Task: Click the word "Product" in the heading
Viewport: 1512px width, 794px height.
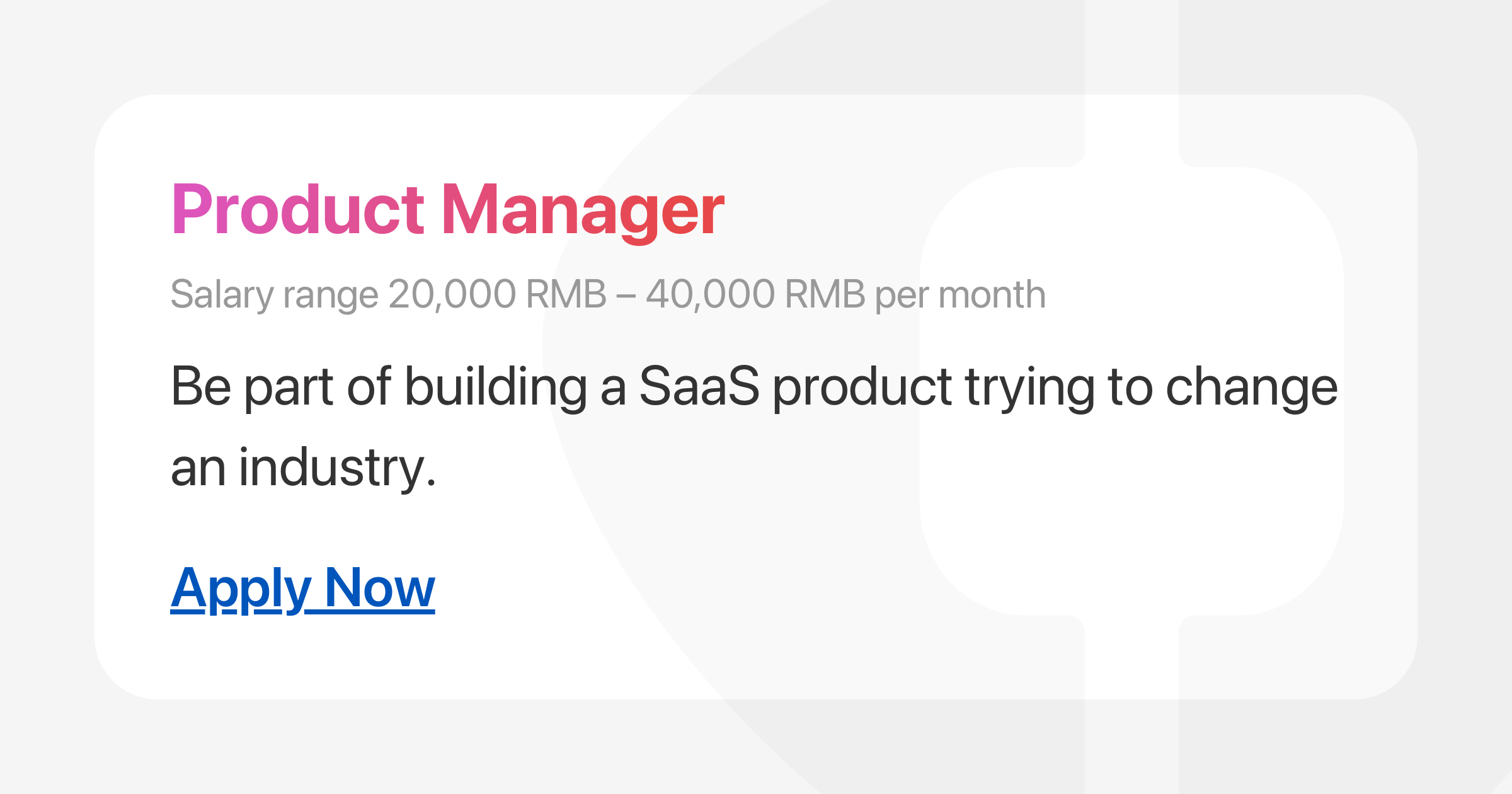Action: 297,210
